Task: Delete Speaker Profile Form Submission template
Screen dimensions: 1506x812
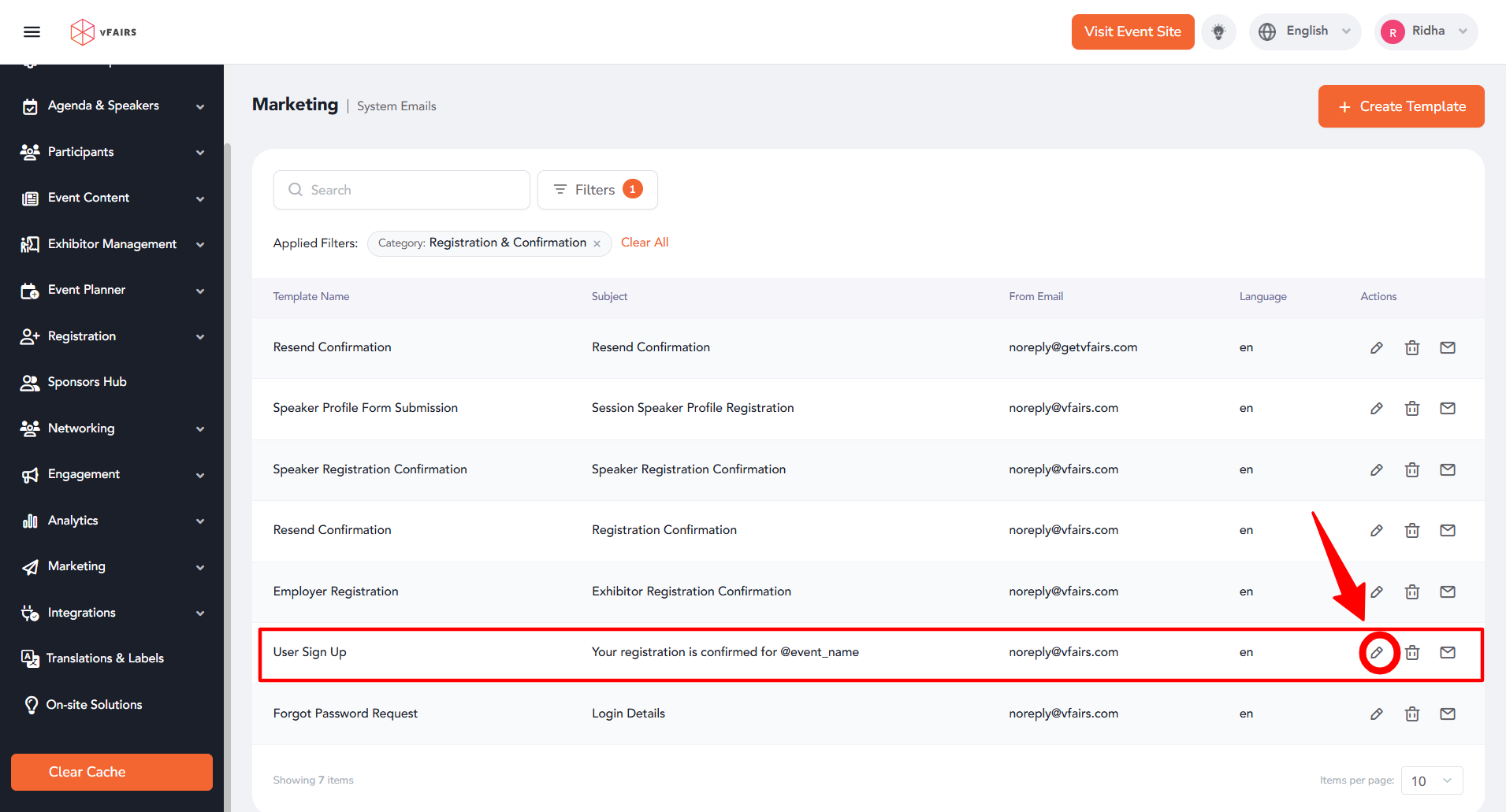Action: (x=1411, y=408)
